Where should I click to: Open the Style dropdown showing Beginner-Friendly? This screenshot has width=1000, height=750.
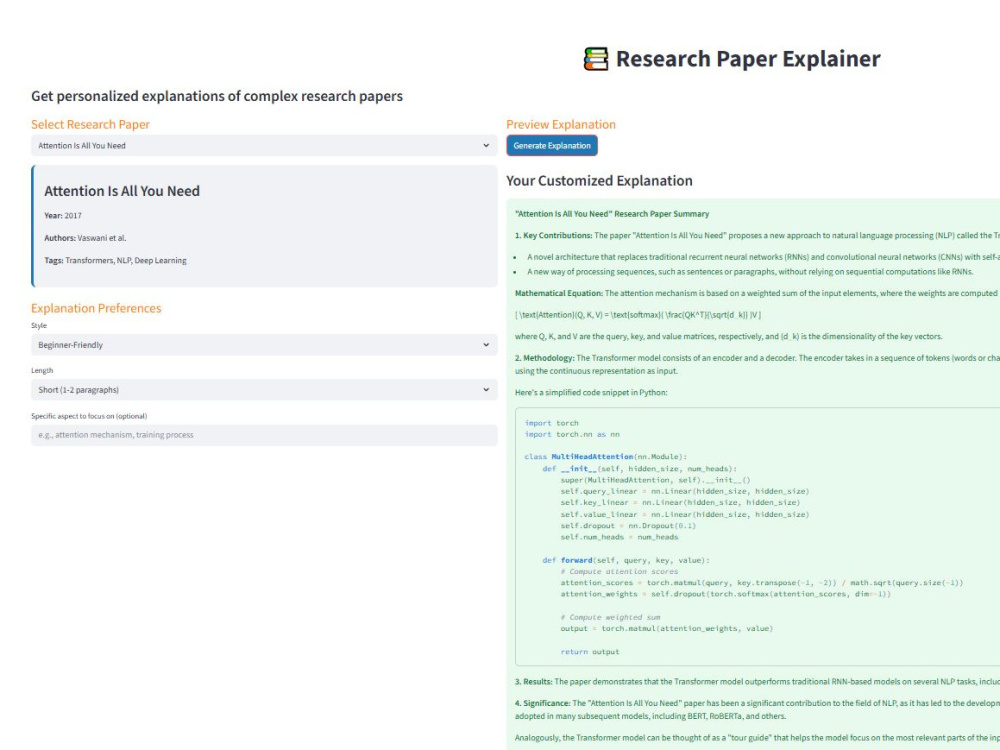[264, 345]
